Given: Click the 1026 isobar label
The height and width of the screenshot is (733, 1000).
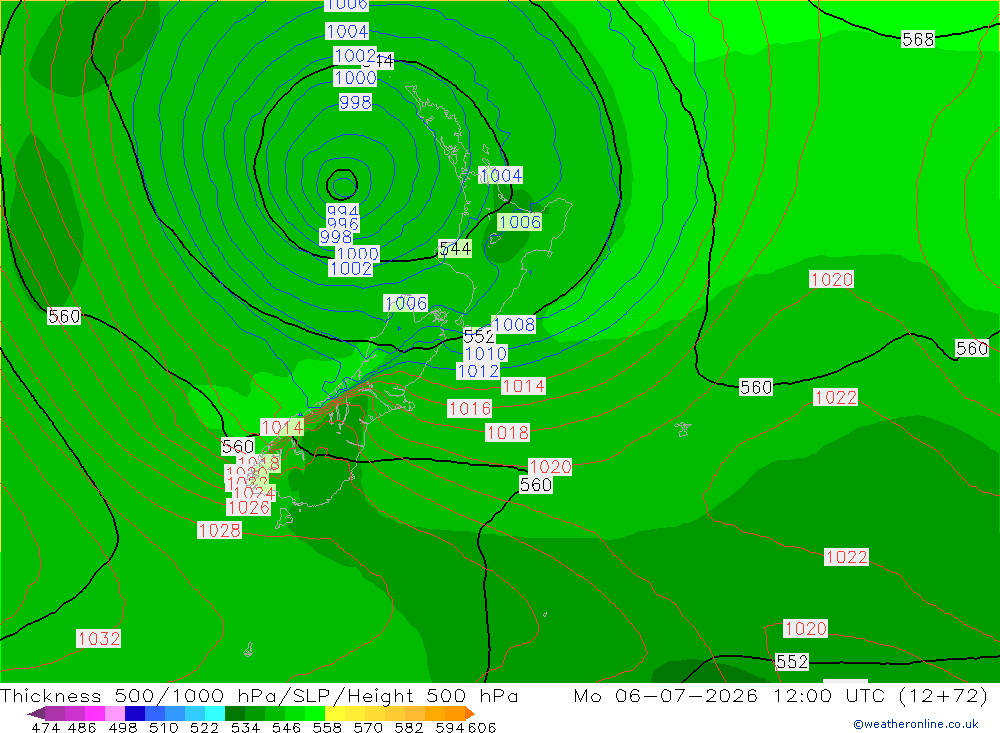Looking at the screenshot, I should (x=249, y=507).
